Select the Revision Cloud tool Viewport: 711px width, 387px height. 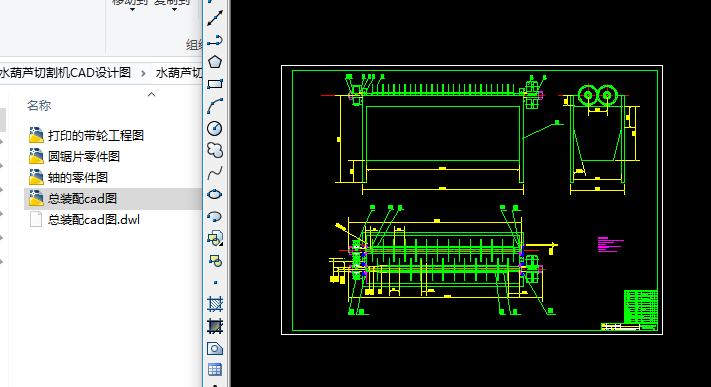214,150
